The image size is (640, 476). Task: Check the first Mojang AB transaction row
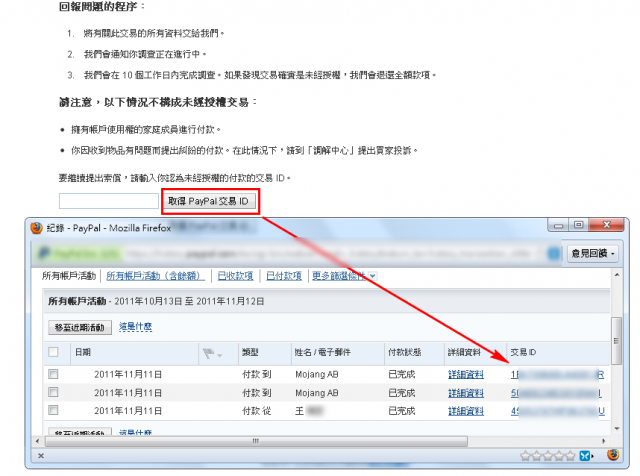click(x=53, y=374)
